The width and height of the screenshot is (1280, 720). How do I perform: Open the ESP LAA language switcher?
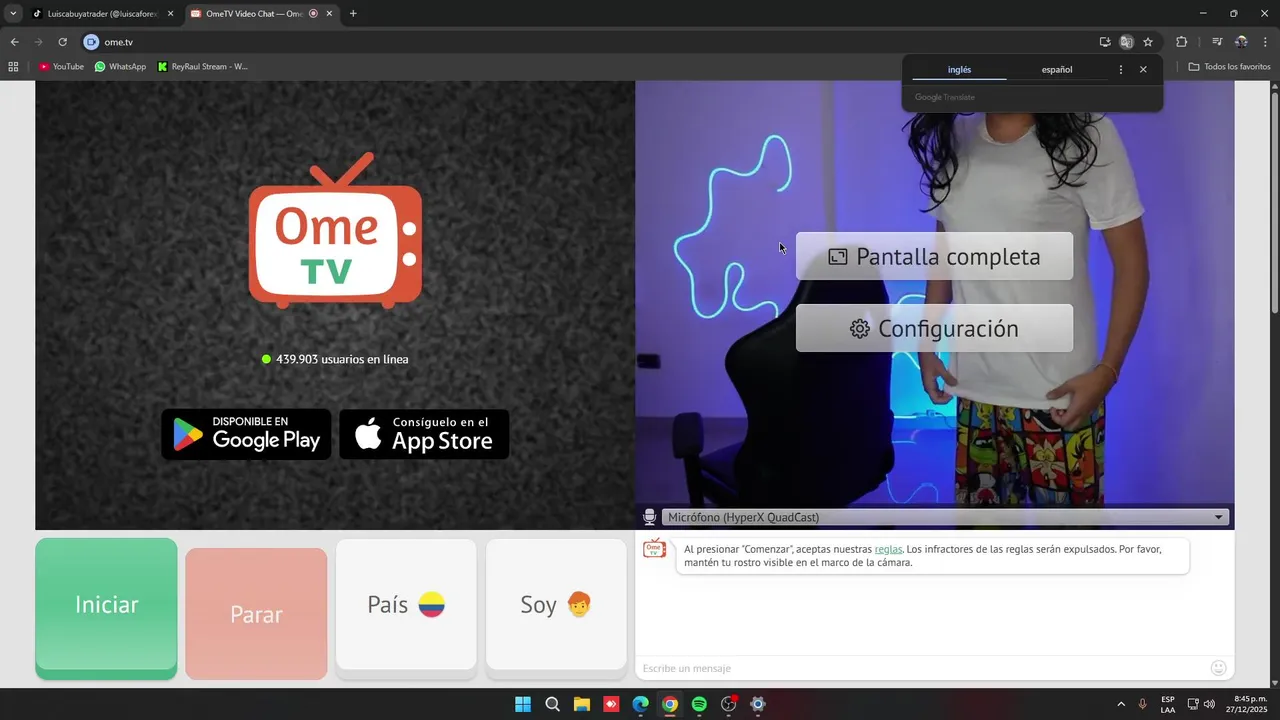point(1168,704)
